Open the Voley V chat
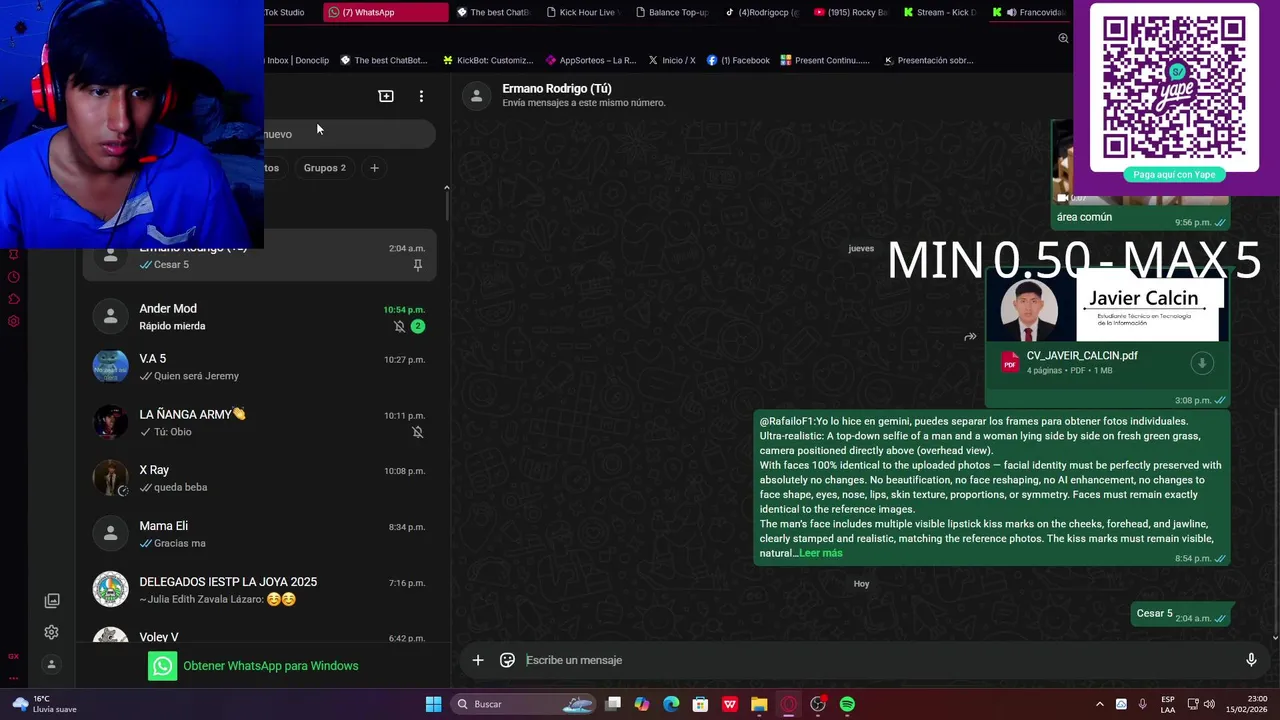Image resolution: width=1280 pixels, height=720 pixels. [x=259, y=636]
